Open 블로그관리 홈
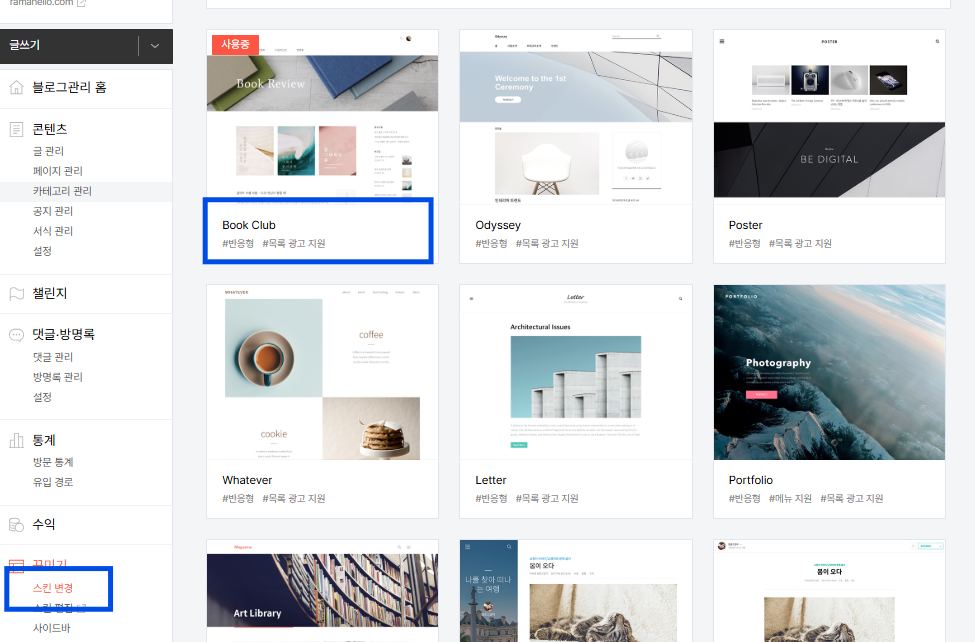The height and width of the screenshot is (642, 975). pyautogui.click(x=69, y=87)
